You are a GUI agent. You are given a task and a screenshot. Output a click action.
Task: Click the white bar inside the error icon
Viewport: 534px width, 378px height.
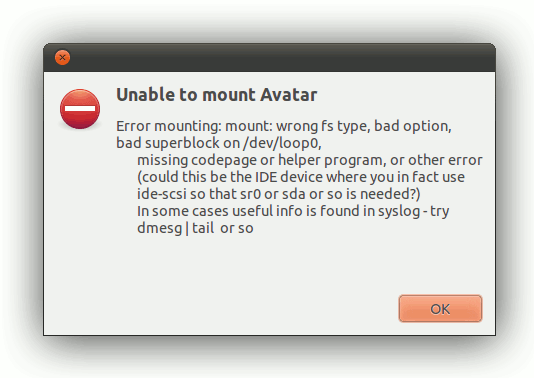[80, 109]
